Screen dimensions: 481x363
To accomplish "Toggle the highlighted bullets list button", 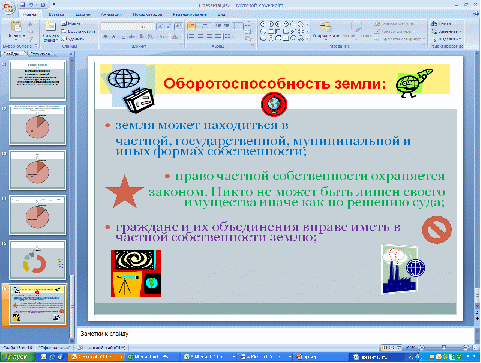I will [191, 26].
